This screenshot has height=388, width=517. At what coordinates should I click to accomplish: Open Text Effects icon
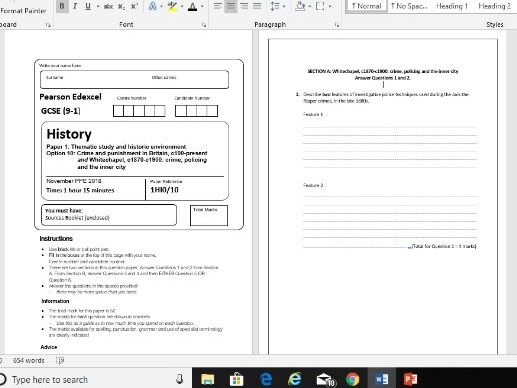153,6
